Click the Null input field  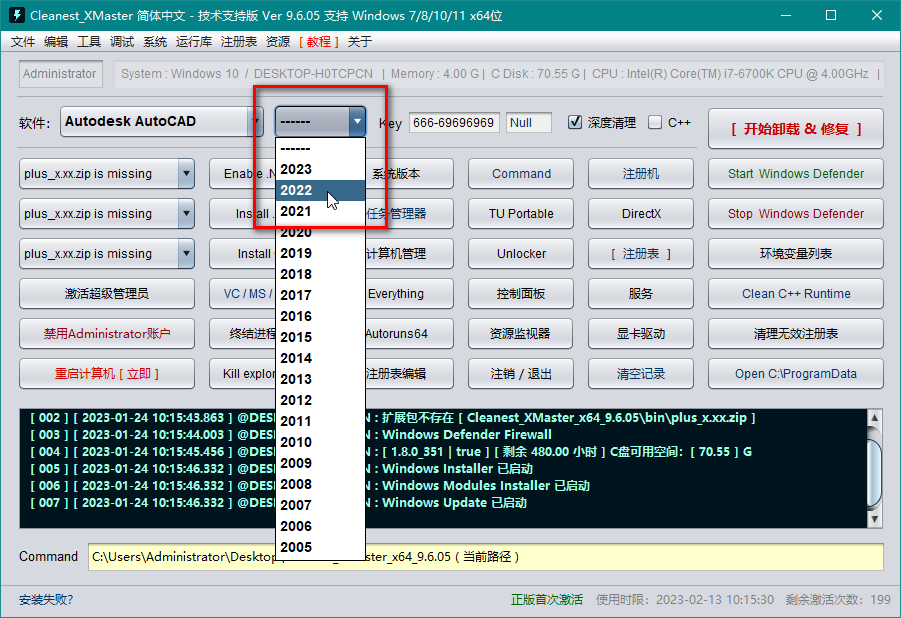529,122
